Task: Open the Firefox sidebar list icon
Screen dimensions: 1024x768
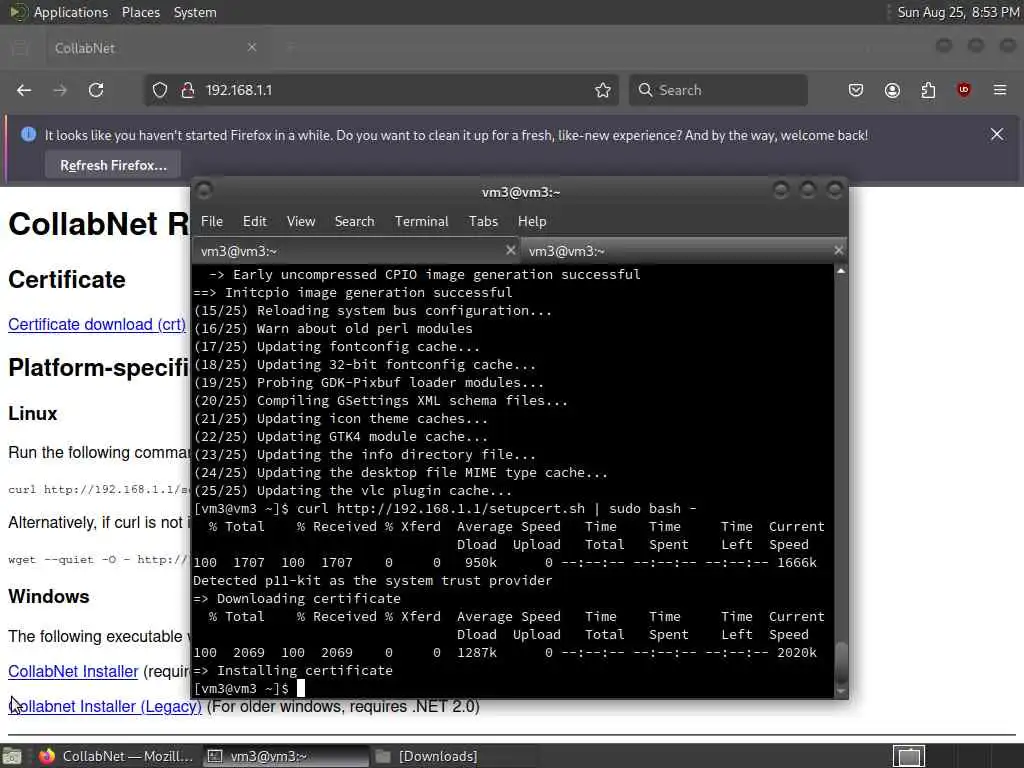Action: pos(20,47)
